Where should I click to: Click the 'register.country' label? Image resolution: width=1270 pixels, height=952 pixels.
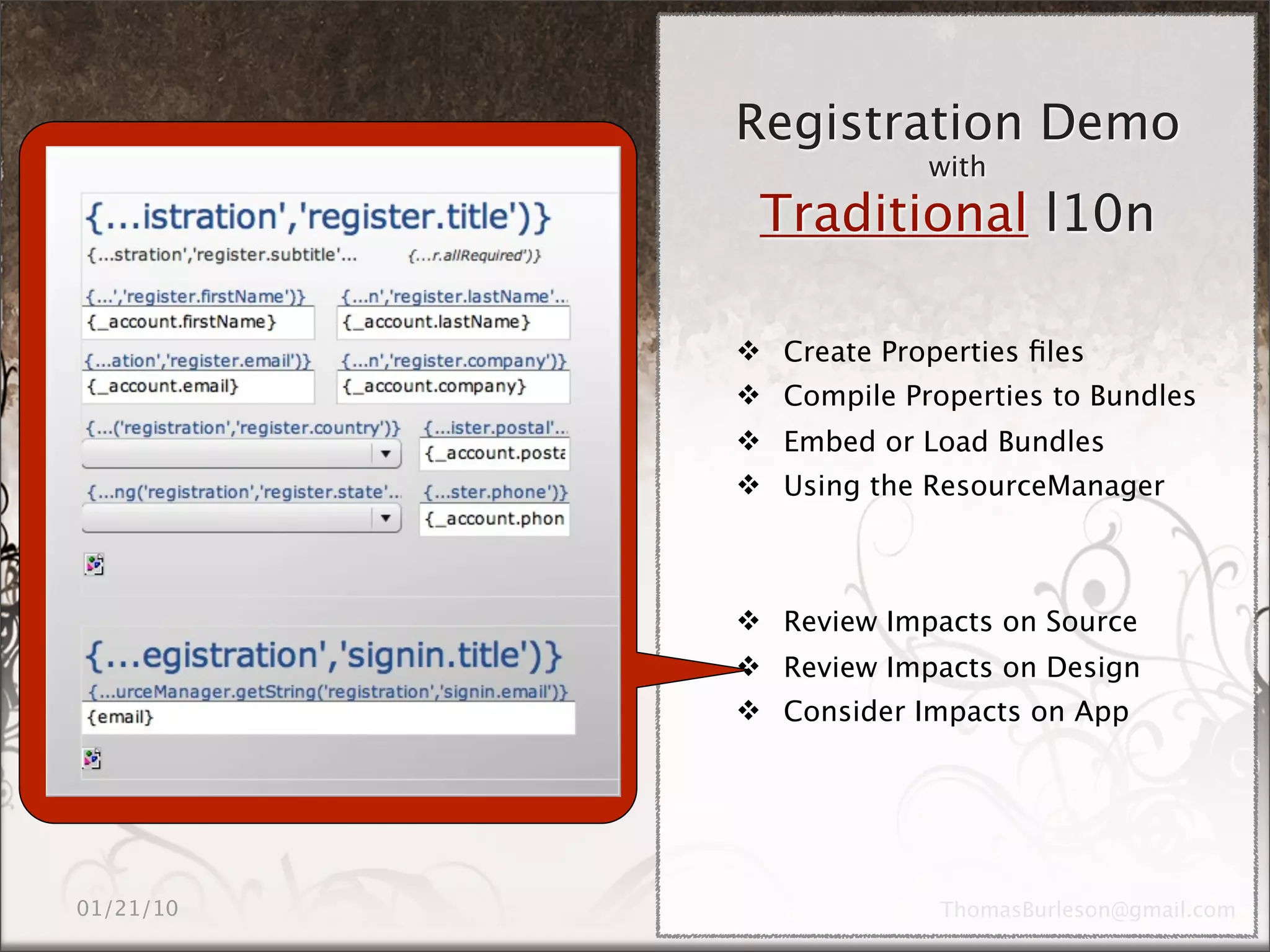point(243,428)
